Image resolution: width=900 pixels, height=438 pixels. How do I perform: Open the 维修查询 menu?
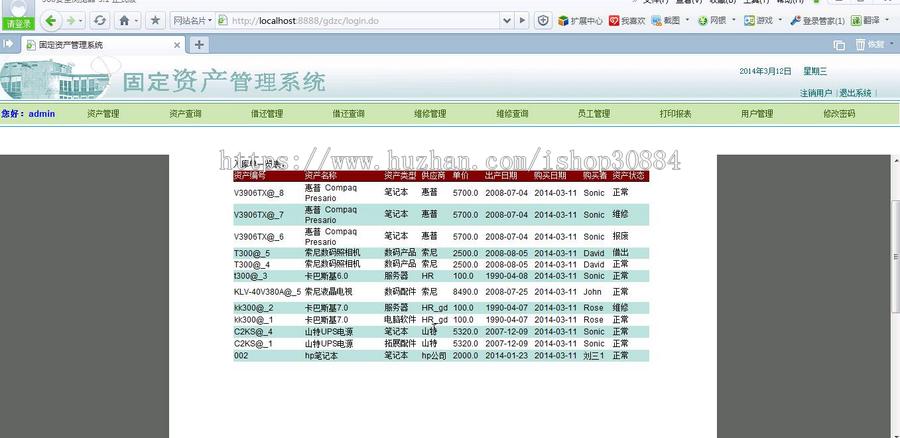click(512, 114)
